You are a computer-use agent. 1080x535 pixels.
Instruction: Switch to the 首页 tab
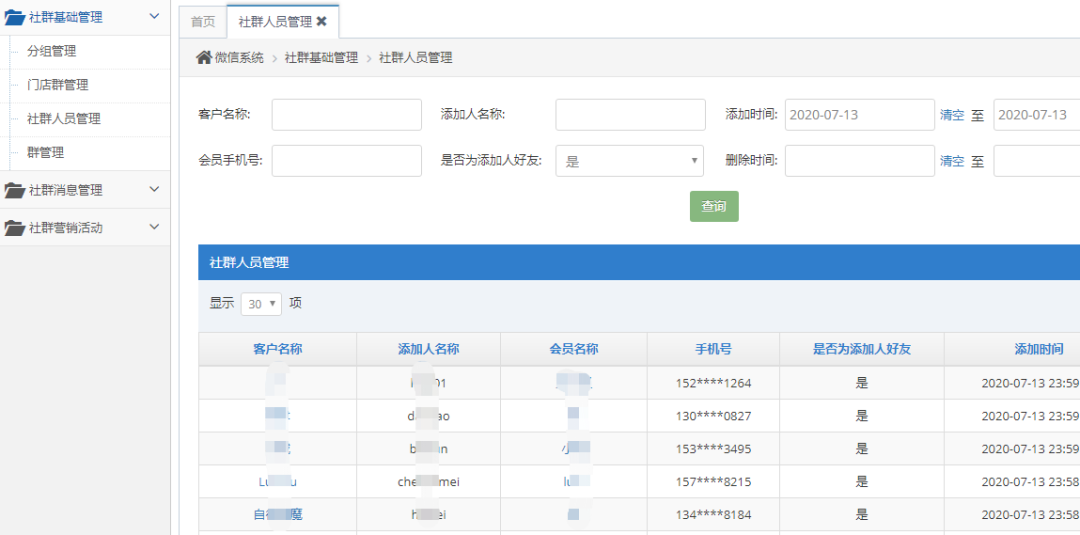pyautogui.click(x=203, y=21)
